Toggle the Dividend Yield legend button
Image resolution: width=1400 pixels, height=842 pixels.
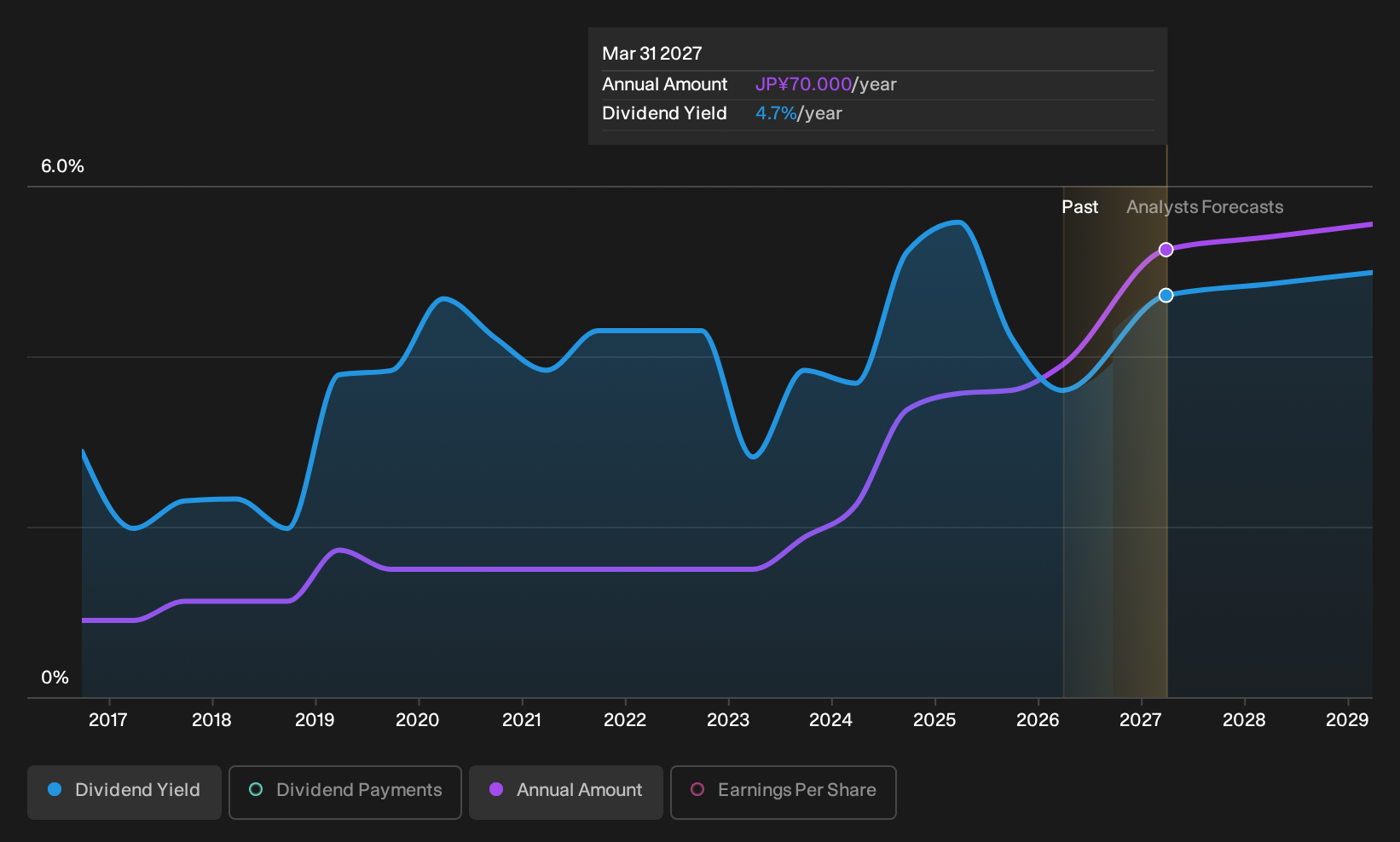[124, 792]
